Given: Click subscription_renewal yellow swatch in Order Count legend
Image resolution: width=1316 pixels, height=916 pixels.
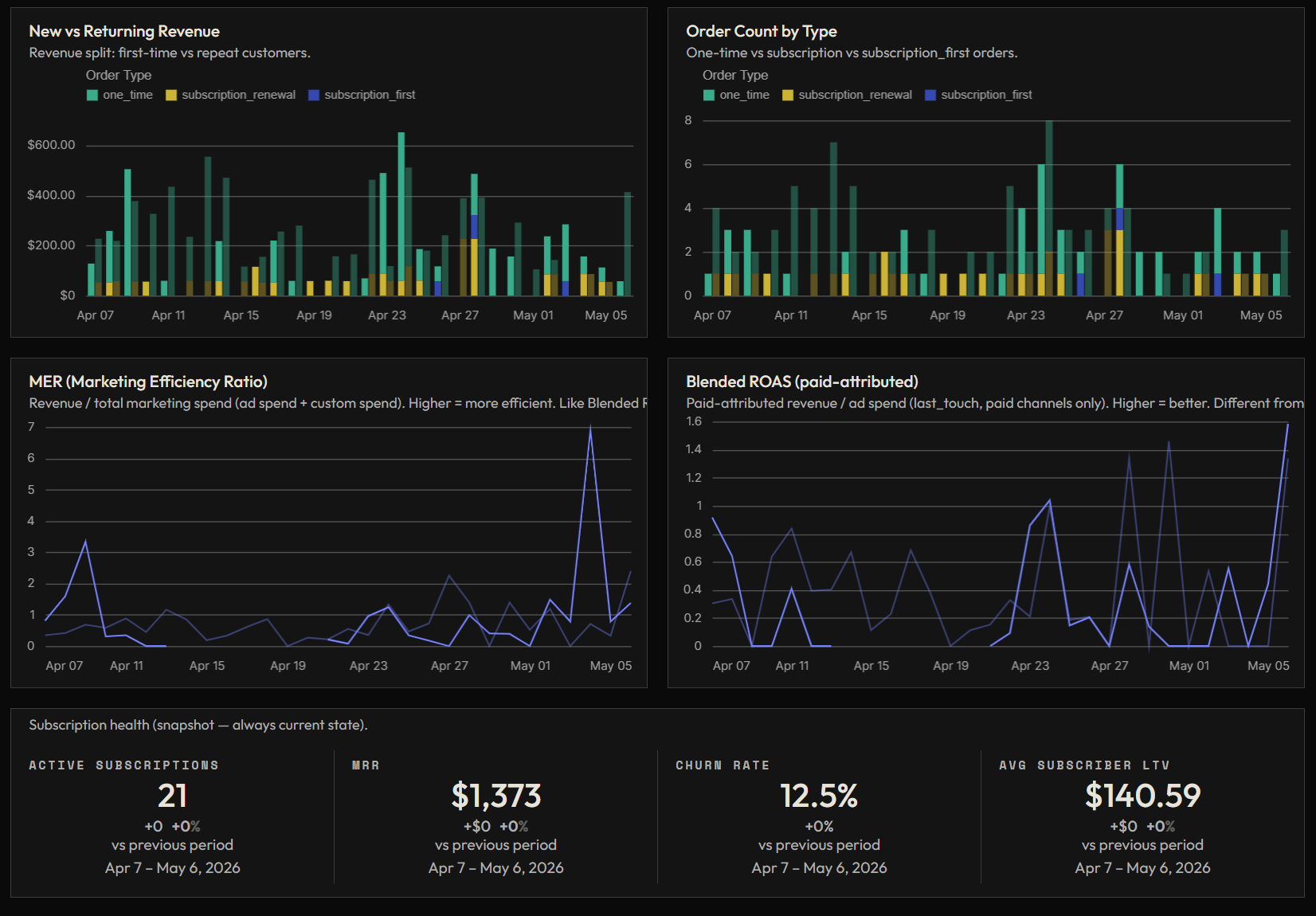Looking at the screenshot, I should 788,95.
